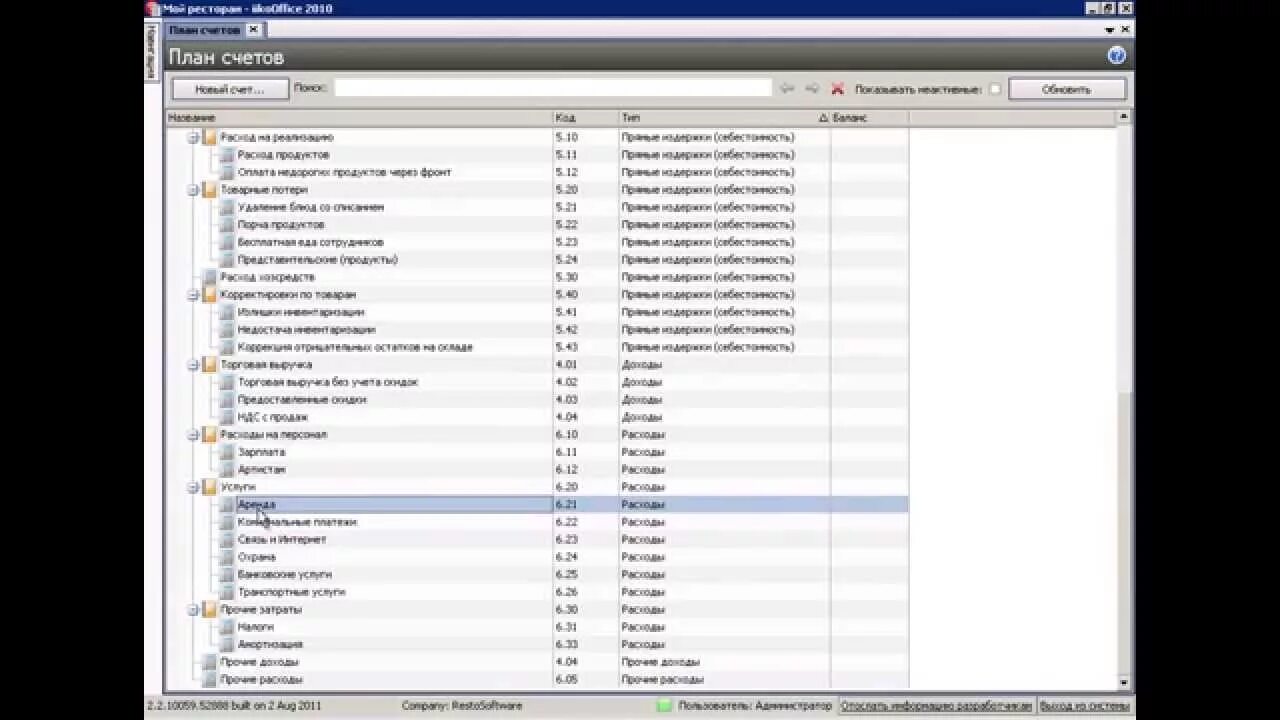
Task: Toggle the Показывать неактивные checkbox
Action: click(x=995, y=89)
